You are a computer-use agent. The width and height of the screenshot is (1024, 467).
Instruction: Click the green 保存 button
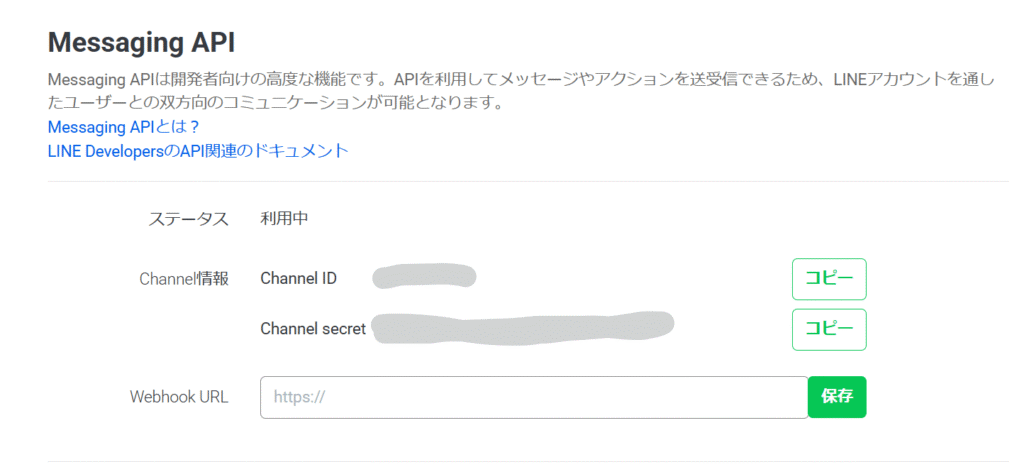[x=837, y=396]
